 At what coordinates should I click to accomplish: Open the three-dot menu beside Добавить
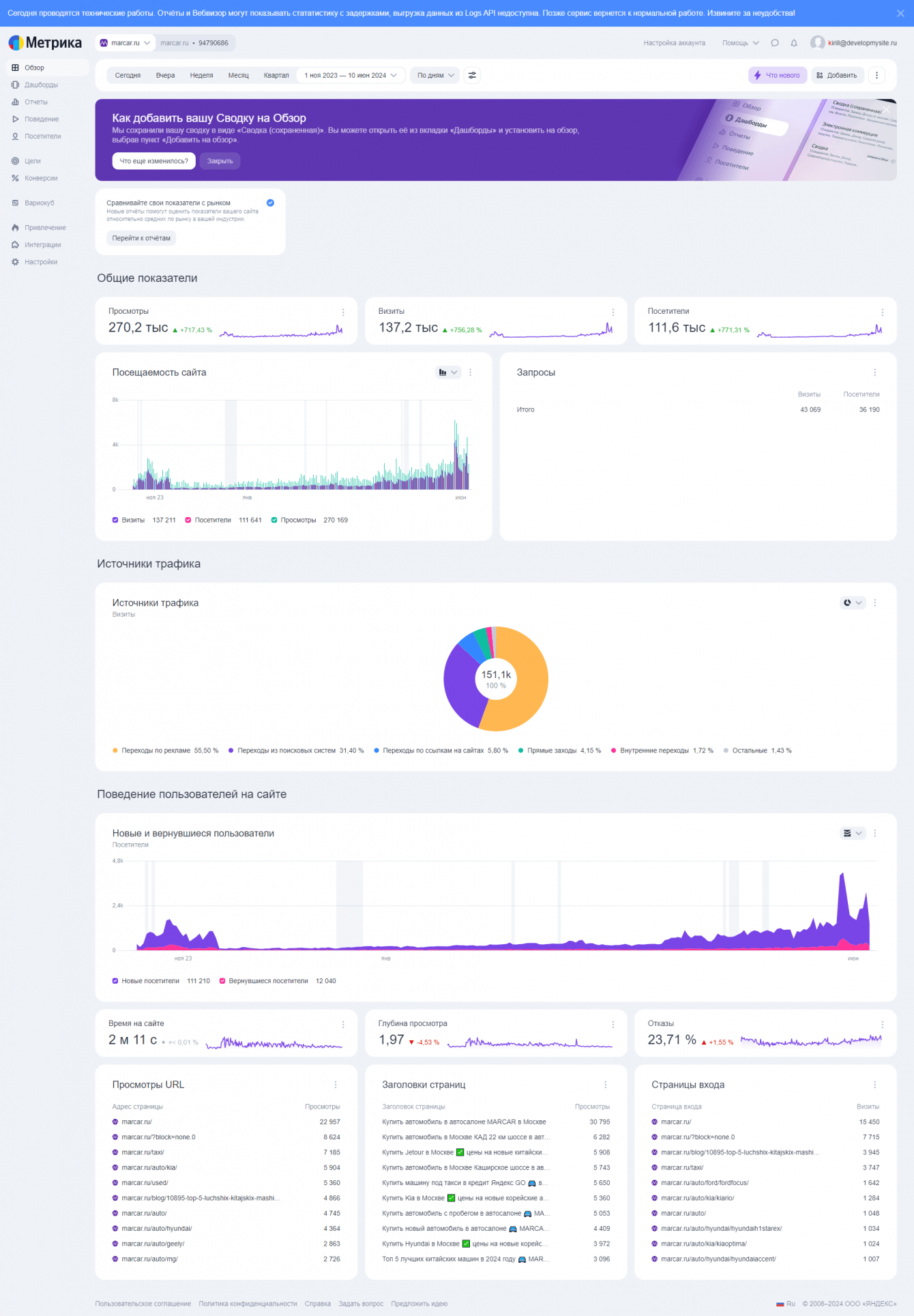coord(876,75)
